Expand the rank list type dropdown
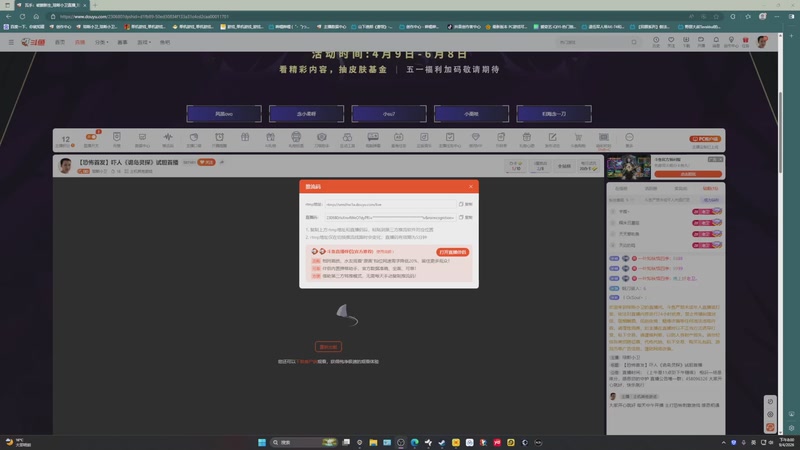The image size is (800, 450). [x=620, y=200]
